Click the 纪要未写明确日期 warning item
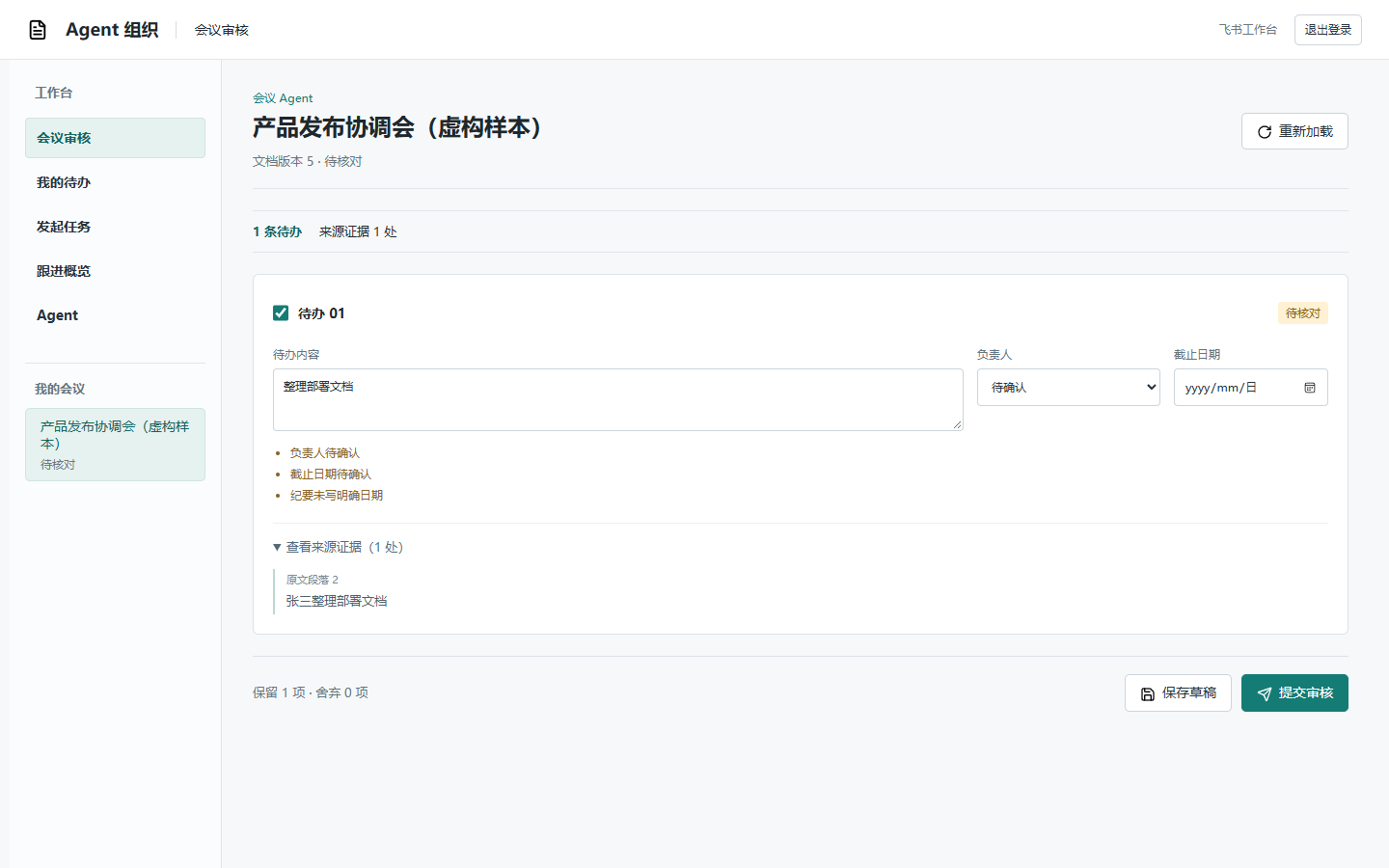This screenshot has height=868, width=1389. (336, 496)
